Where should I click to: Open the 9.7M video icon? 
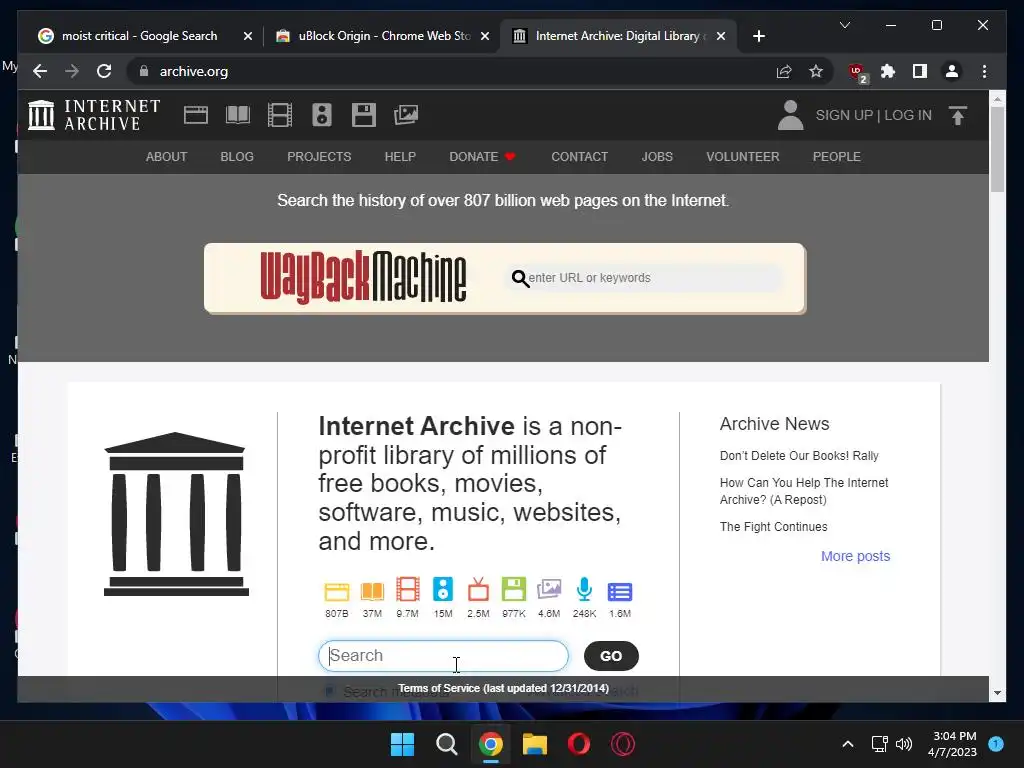click(x=408, y=590)
